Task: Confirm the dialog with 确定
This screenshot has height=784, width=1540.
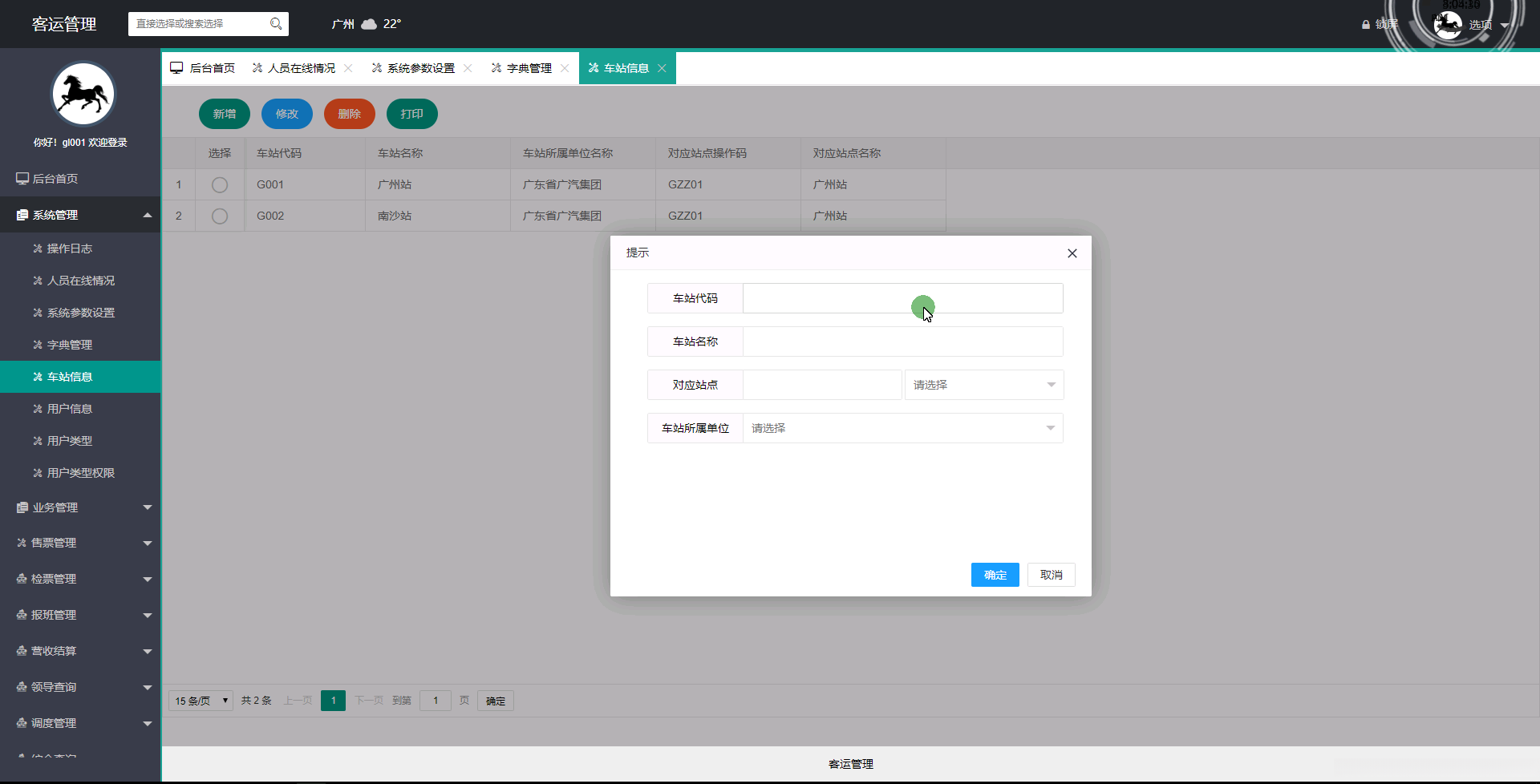Action: (995, 575)
